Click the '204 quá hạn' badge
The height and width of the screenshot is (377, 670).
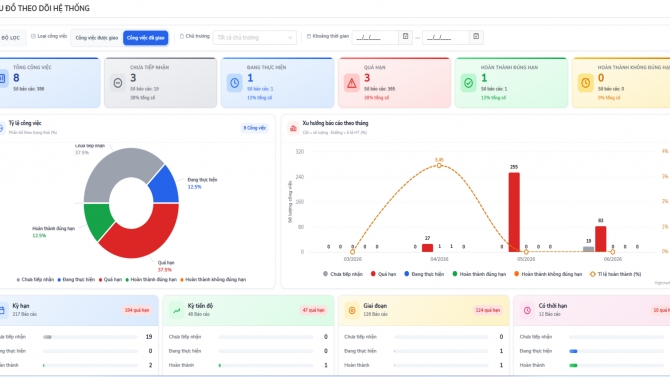pyautogui.click(x=137, y=310)
